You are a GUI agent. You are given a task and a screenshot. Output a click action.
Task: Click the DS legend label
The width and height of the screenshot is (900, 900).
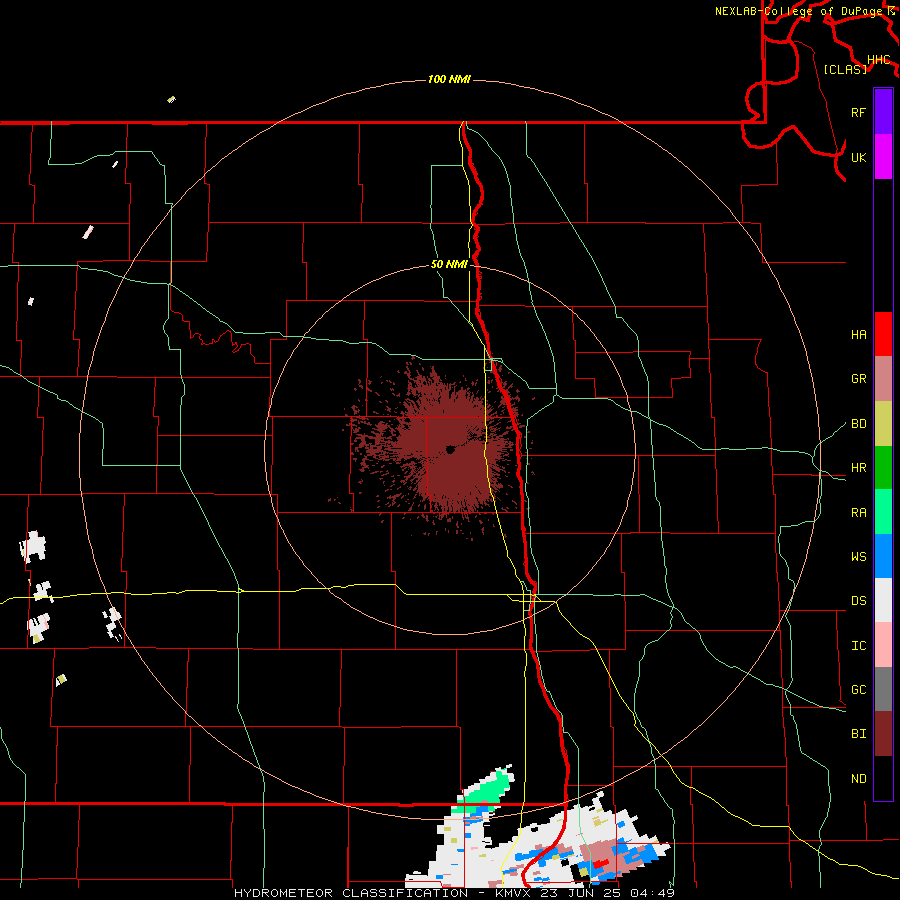[x=858, y=601]
